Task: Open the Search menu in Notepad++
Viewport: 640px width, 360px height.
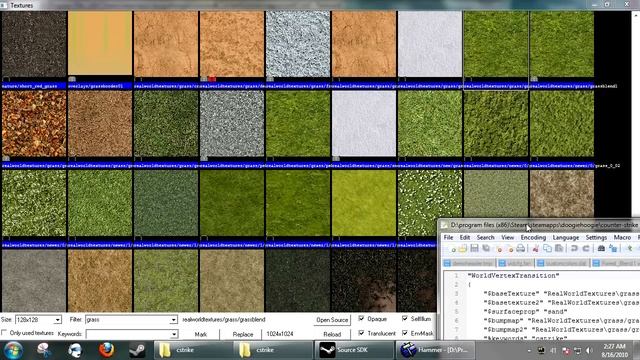Action: point(485,238)
